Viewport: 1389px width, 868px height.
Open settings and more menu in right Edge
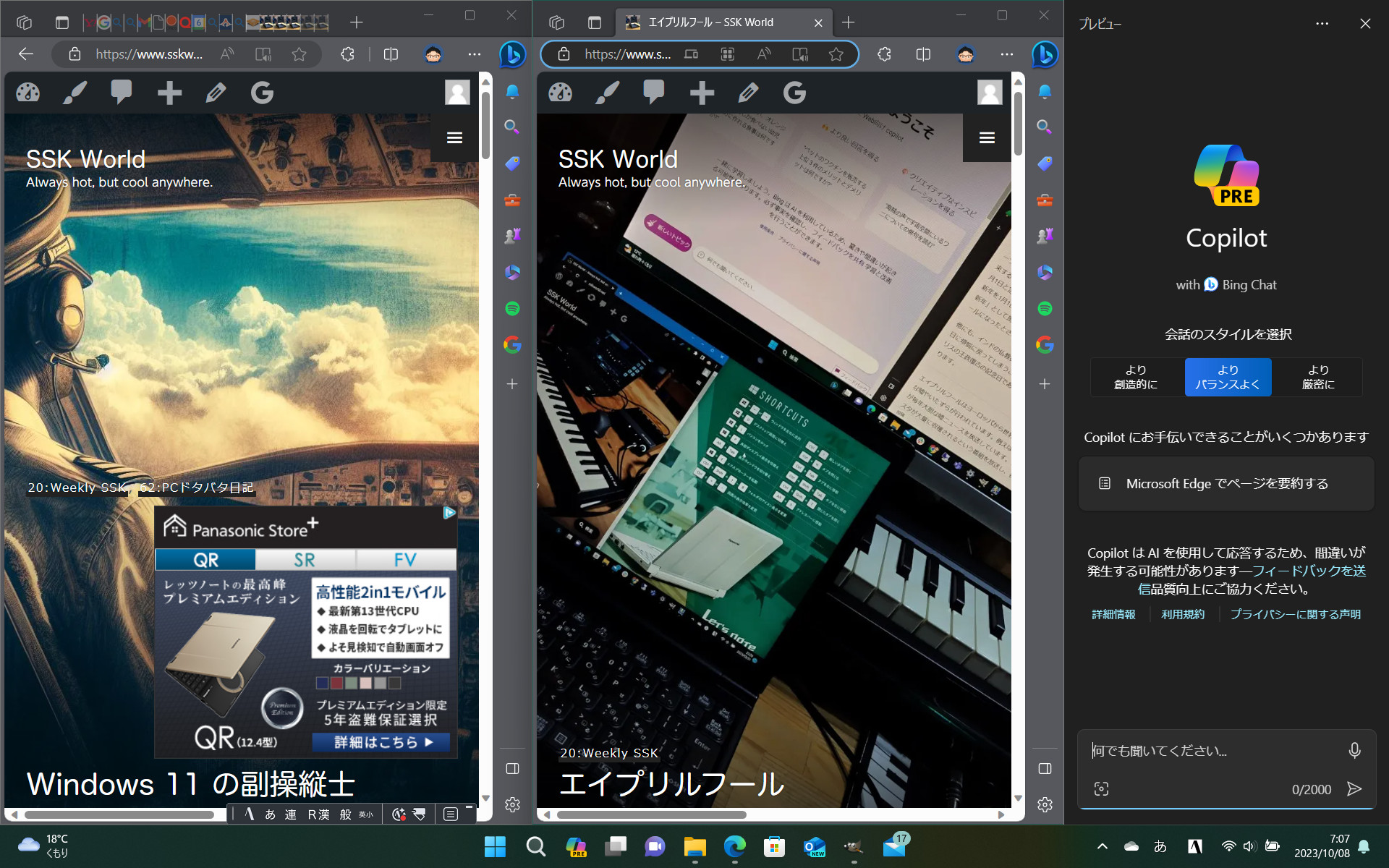[x=1006, y=54]
